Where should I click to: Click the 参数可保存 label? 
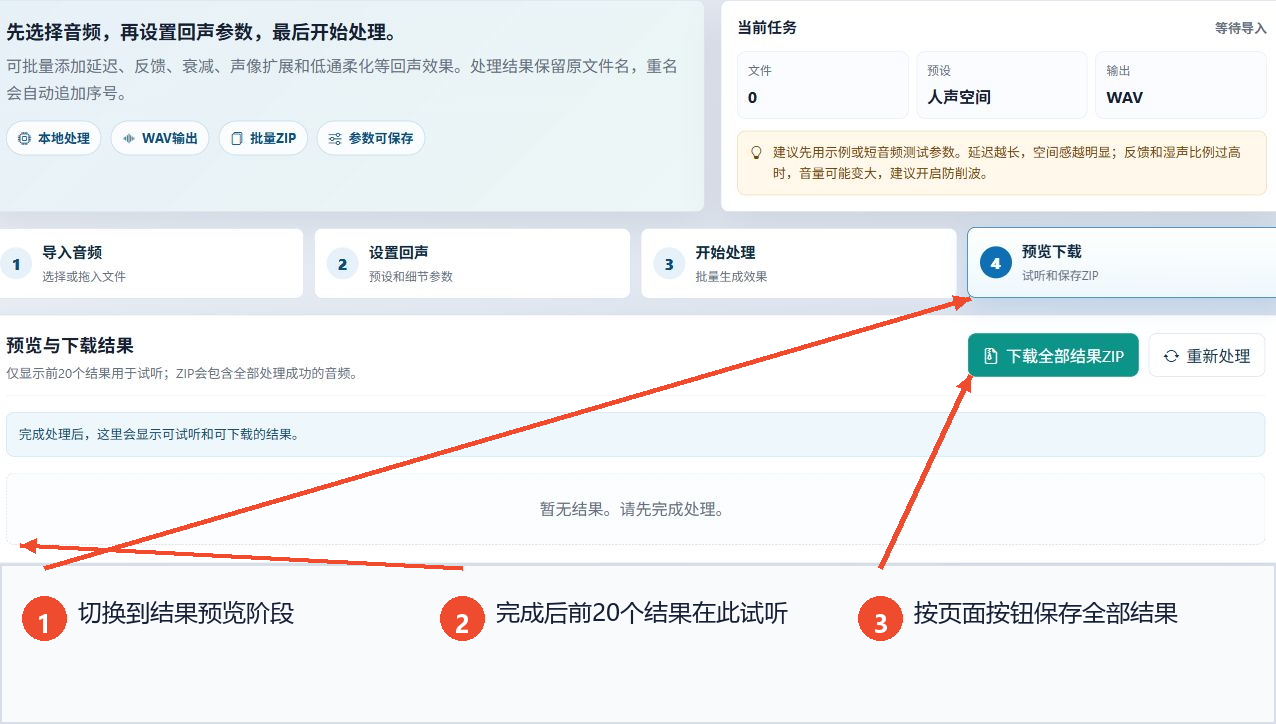pyautogui.click(x=381, y=138)
